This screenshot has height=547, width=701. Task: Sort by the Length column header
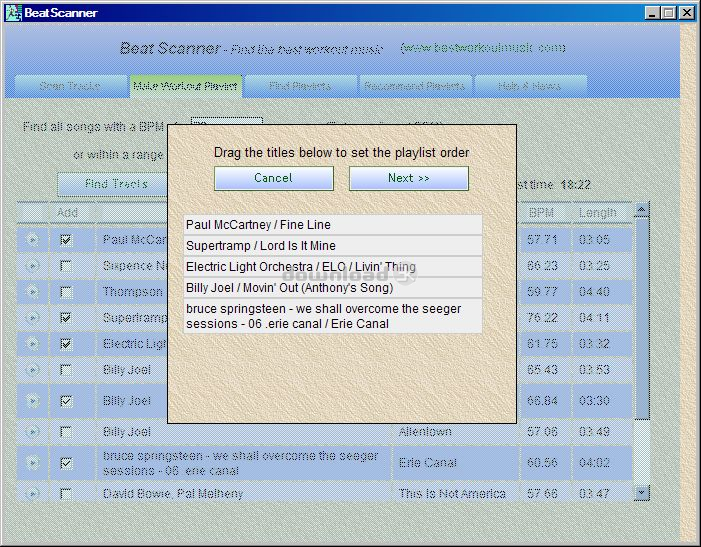(602, 213)
